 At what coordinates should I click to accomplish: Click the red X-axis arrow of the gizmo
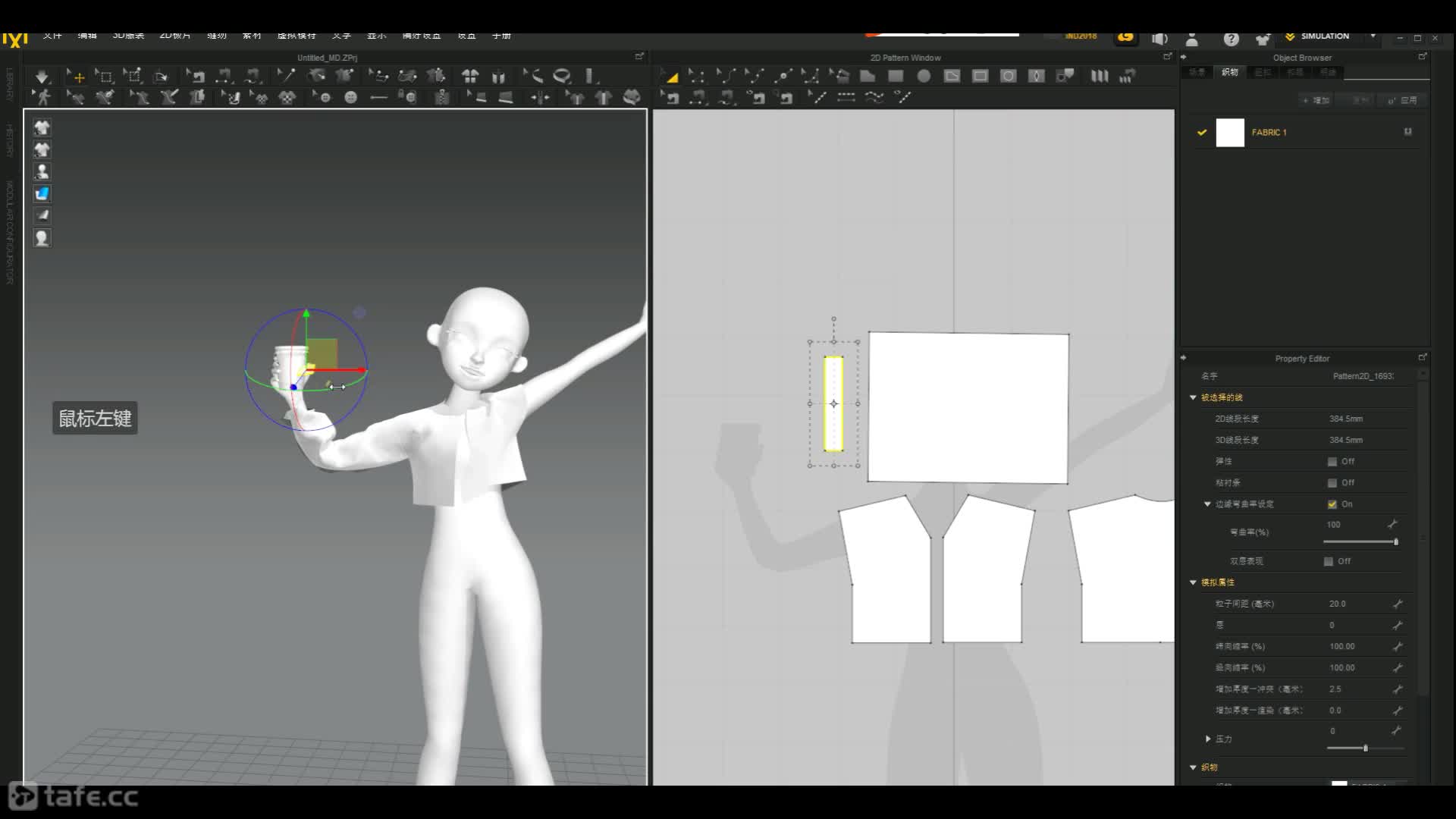(x=360, y=370)
